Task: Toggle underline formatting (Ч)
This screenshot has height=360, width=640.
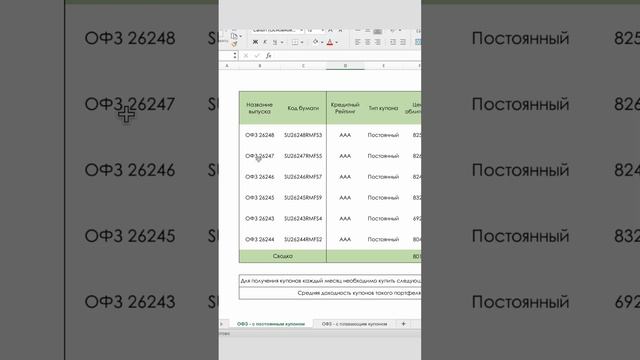Action: tap(275, 42)
